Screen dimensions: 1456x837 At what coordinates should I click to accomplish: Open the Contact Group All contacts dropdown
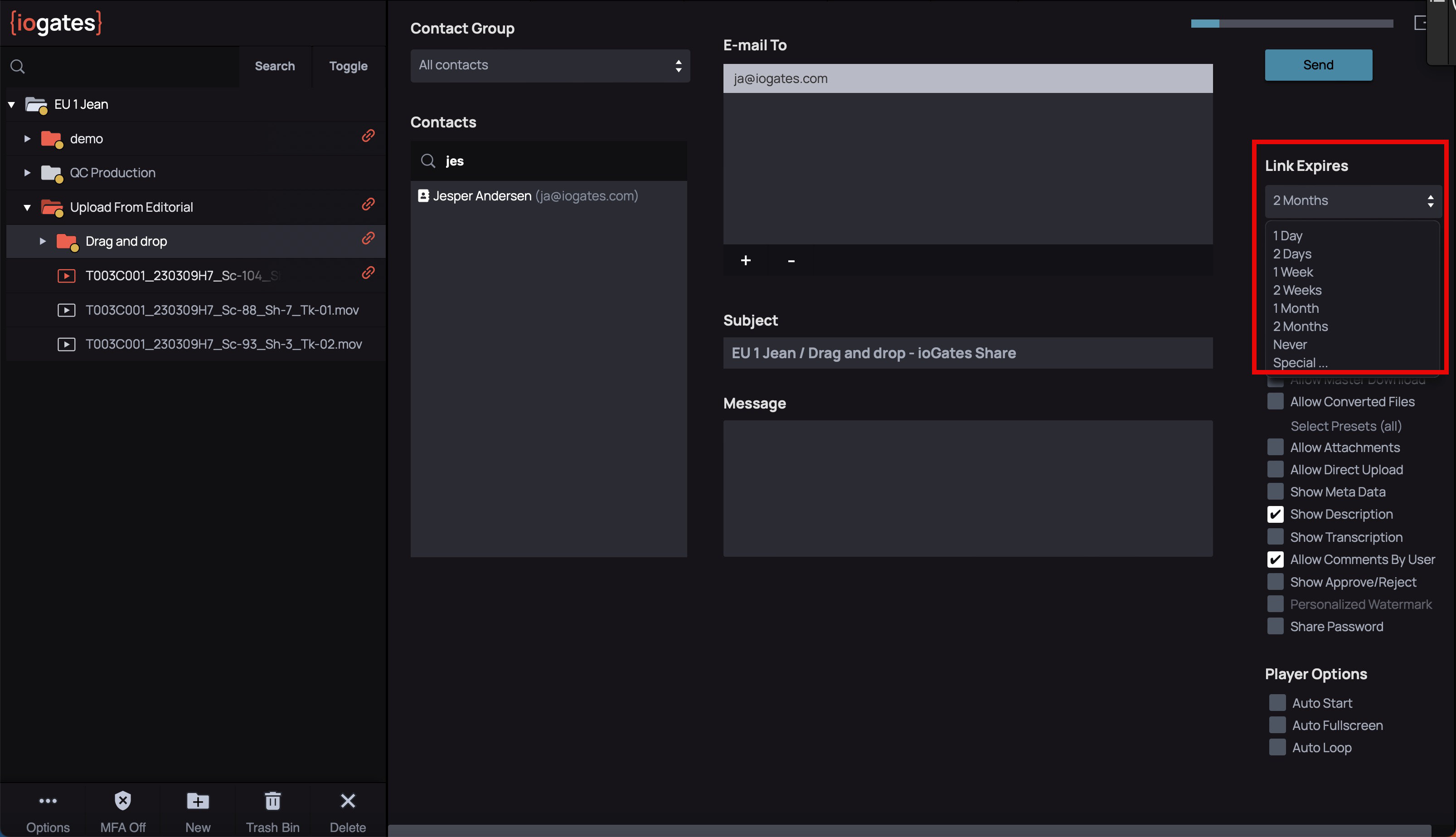(549, 66)
